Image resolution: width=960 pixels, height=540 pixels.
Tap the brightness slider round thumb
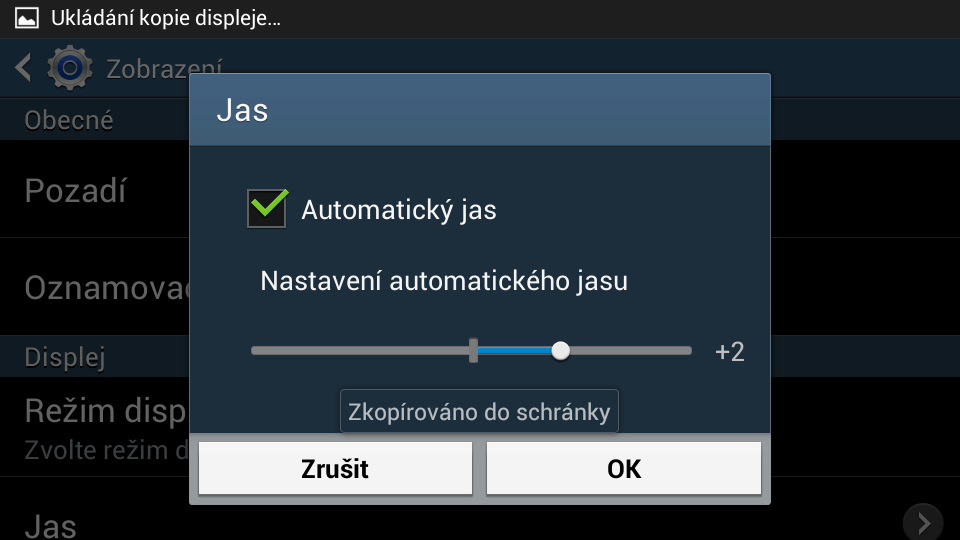pos(560,351)
